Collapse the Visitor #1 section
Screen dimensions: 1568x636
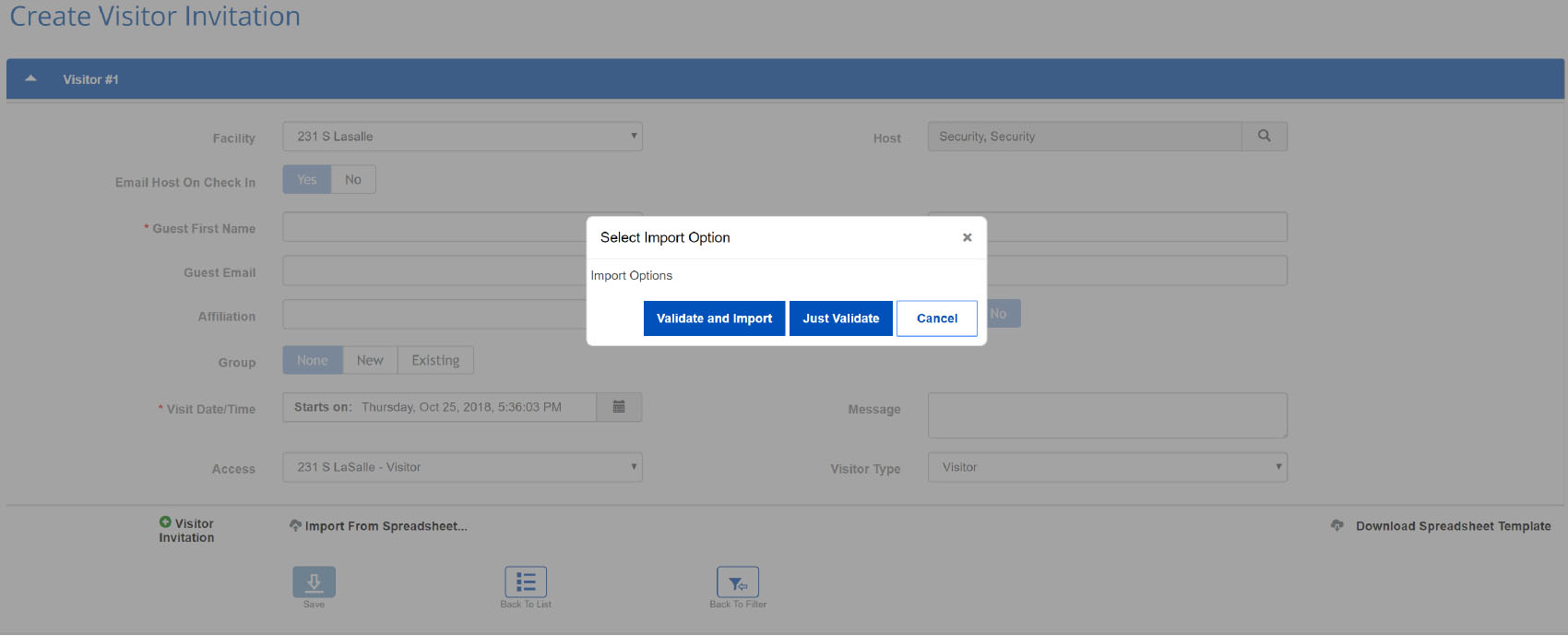click(x=31, y=79)
